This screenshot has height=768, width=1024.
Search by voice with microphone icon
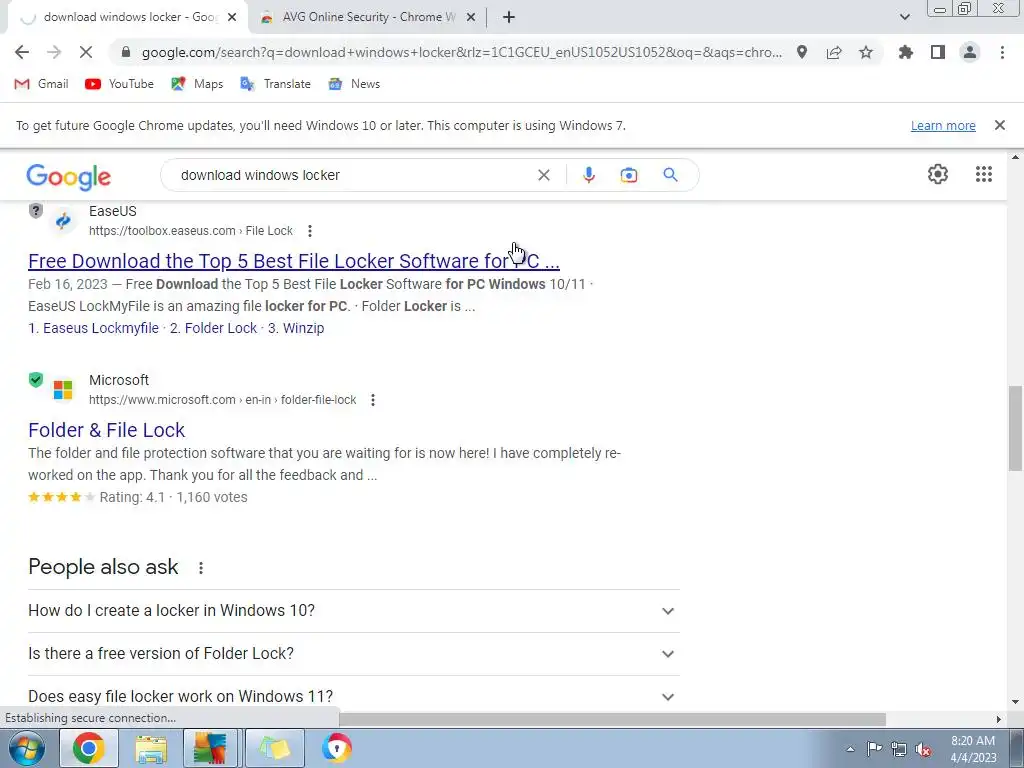[x=588, y=175]
